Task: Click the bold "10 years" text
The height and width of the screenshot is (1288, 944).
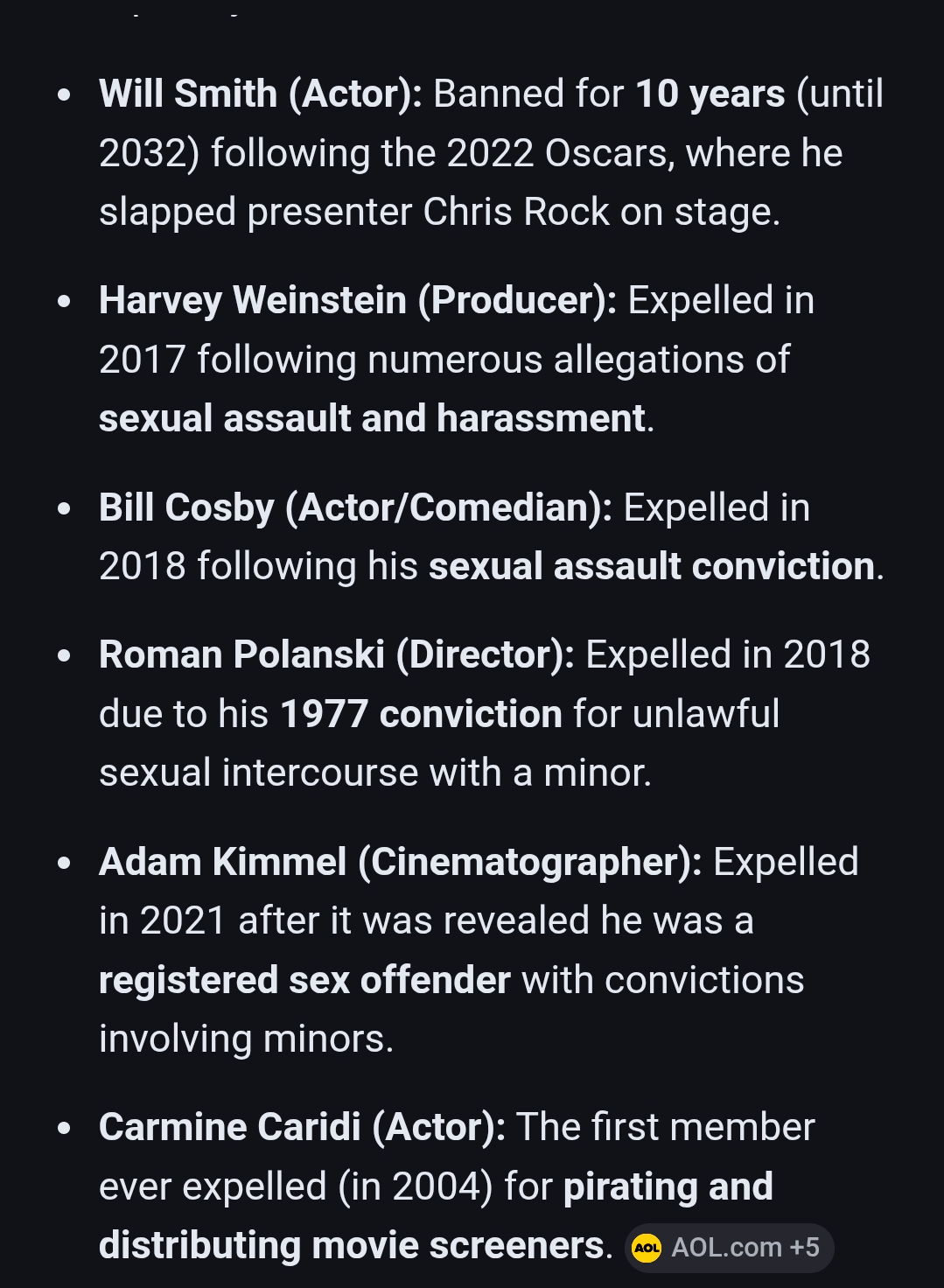Action: pyautogui.click(x=710, y=94)
